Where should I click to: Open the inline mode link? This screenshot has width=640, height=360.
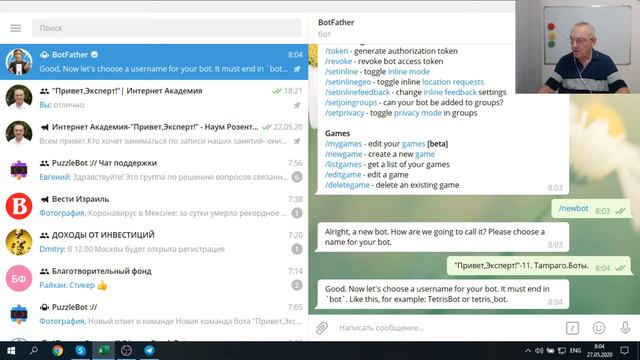coord(409,71)
